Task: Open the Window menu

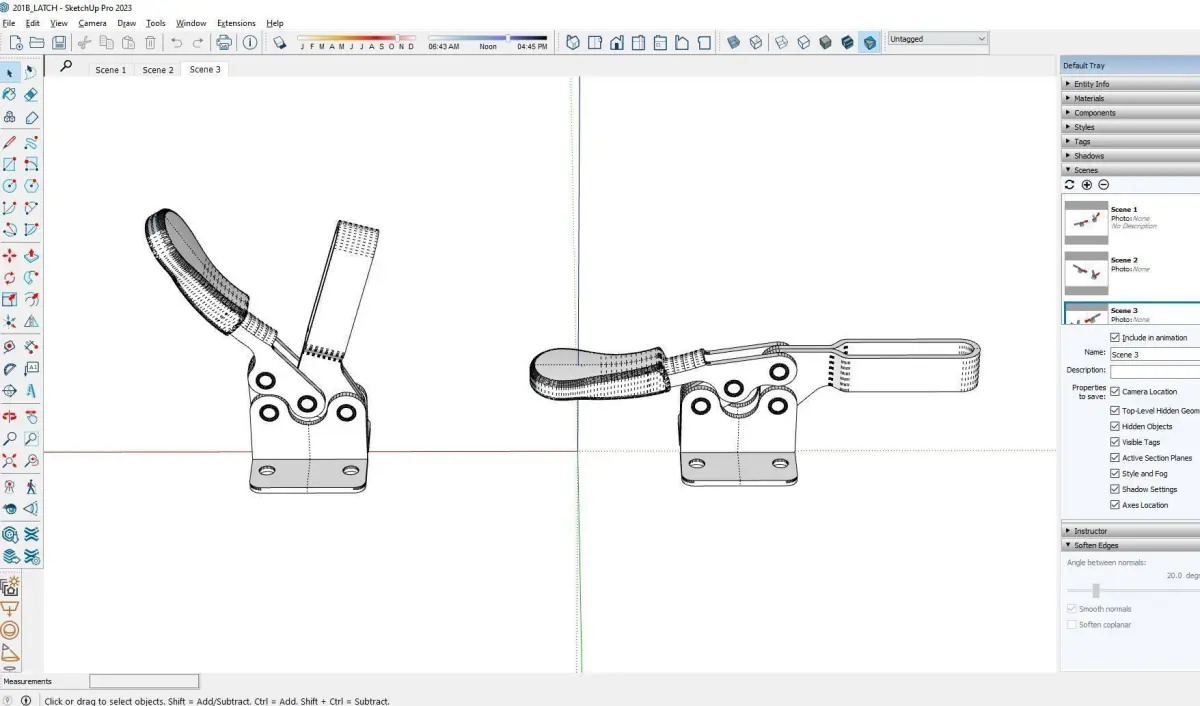Action: point(191,23)
